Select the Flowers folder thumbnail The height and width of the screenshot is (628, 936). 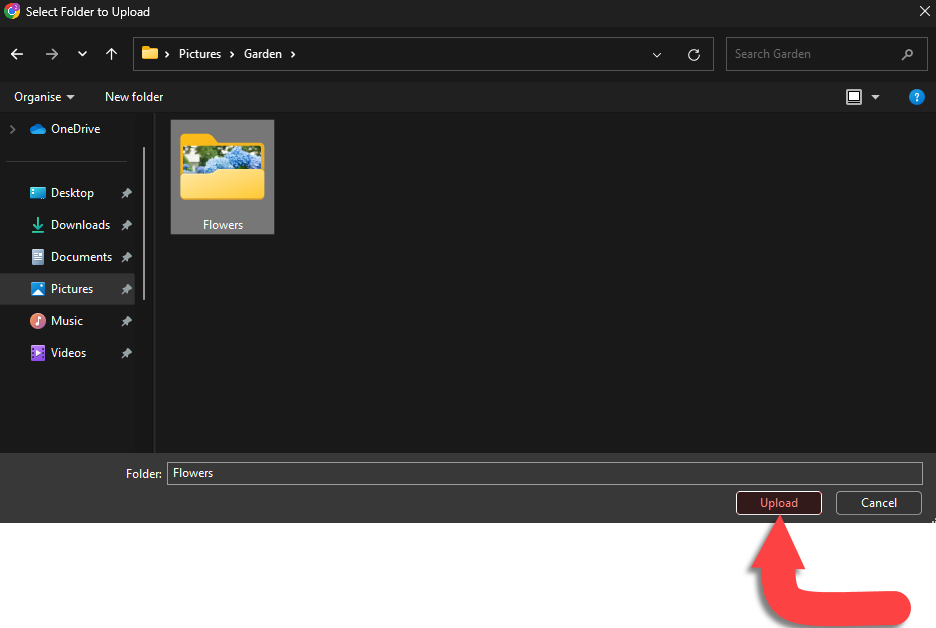coord(223,177)
